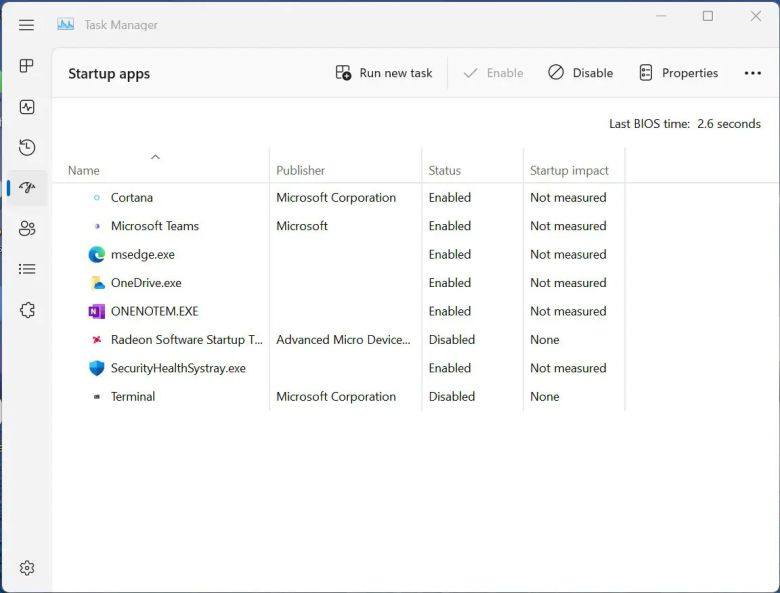Viewport: 780px width, 593px height.
Task: Disable the selected startup app
Action: tap(580, 73)
